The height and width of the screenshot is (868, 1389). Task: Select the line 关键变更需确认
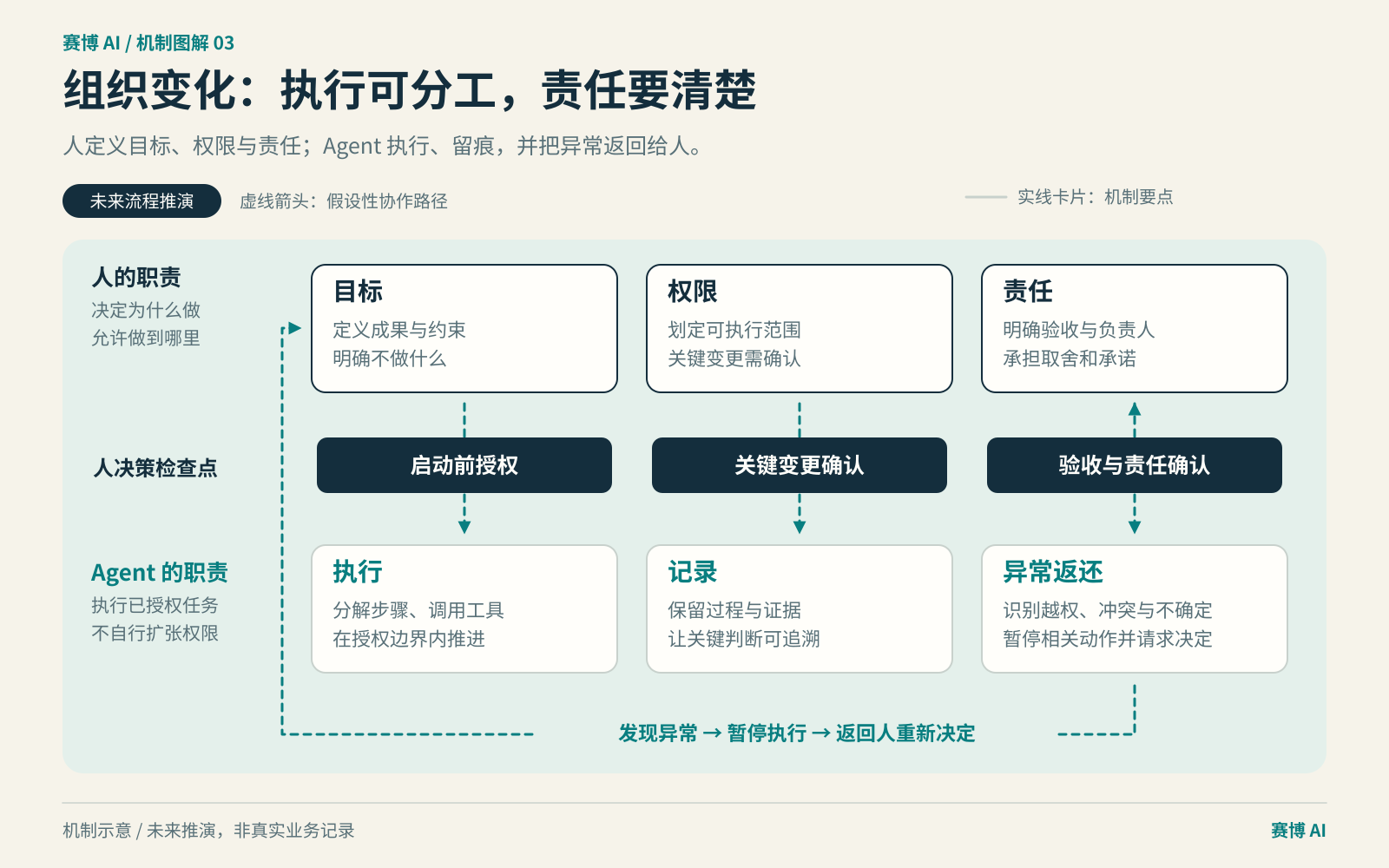(734, 358)
